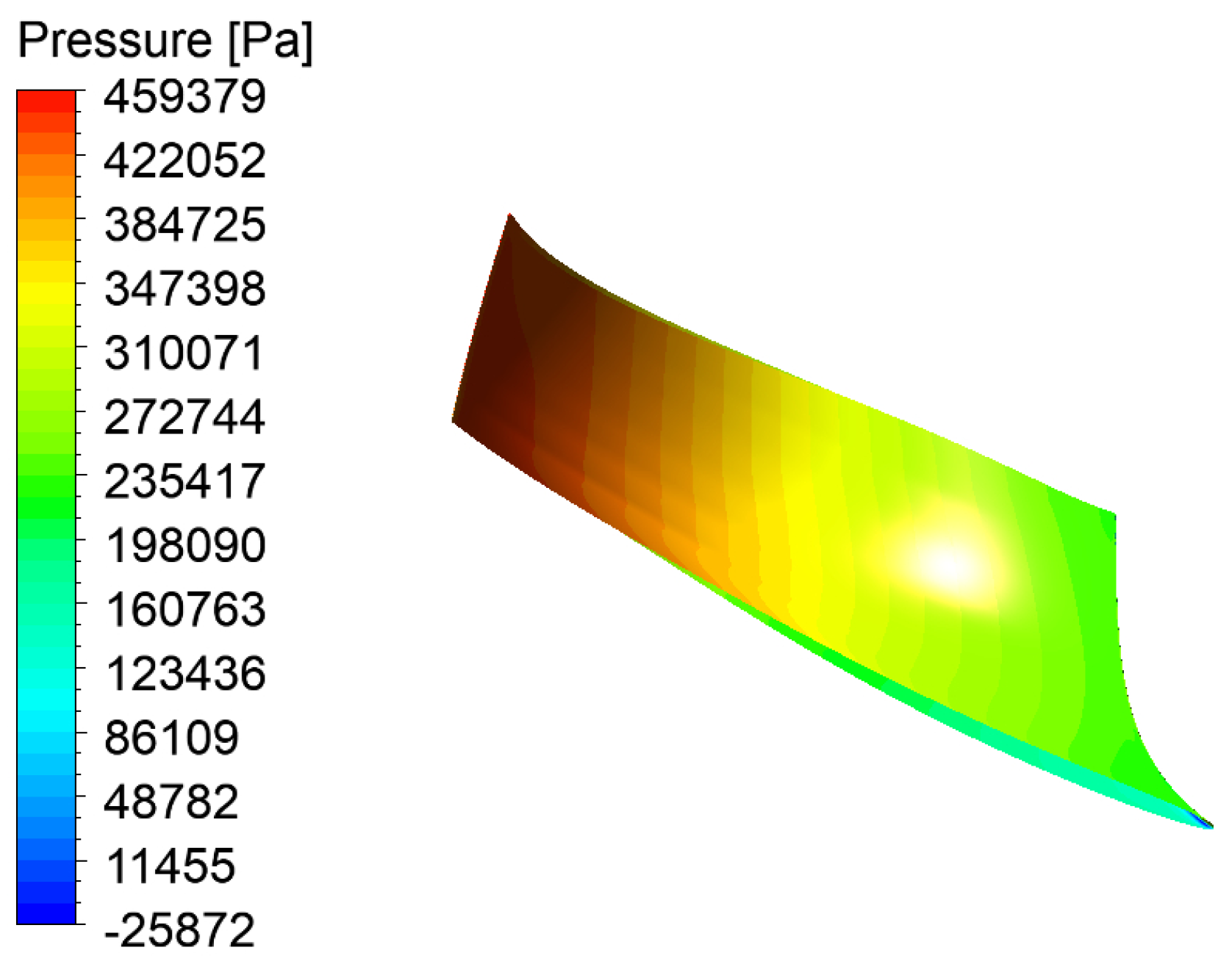Image resolution: width=1232 pixels, height=964 pixels.
Task: Pick the dark blue bottom band of the color bar
Action: pos(46,912)
